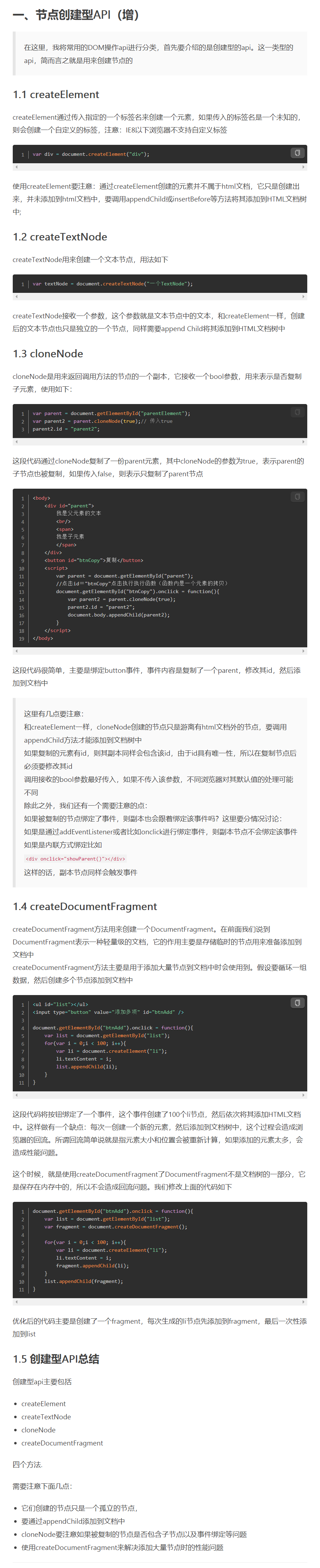Click code line var textNode = document.createTextNode
This screenshot has width=320, height=1568.
[x=113, y=284]
